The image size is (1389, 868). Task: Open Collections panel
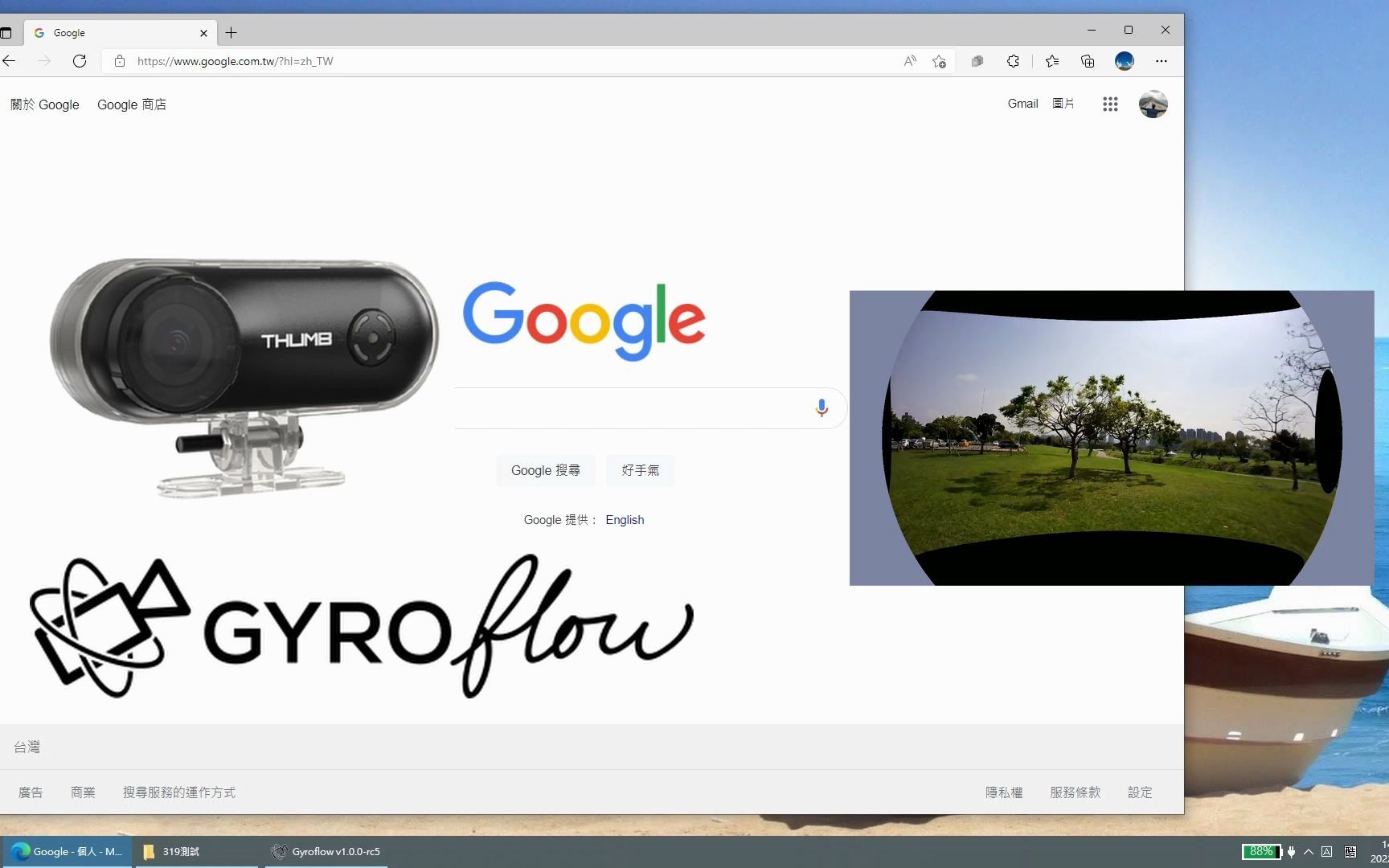coord(1088,61)
